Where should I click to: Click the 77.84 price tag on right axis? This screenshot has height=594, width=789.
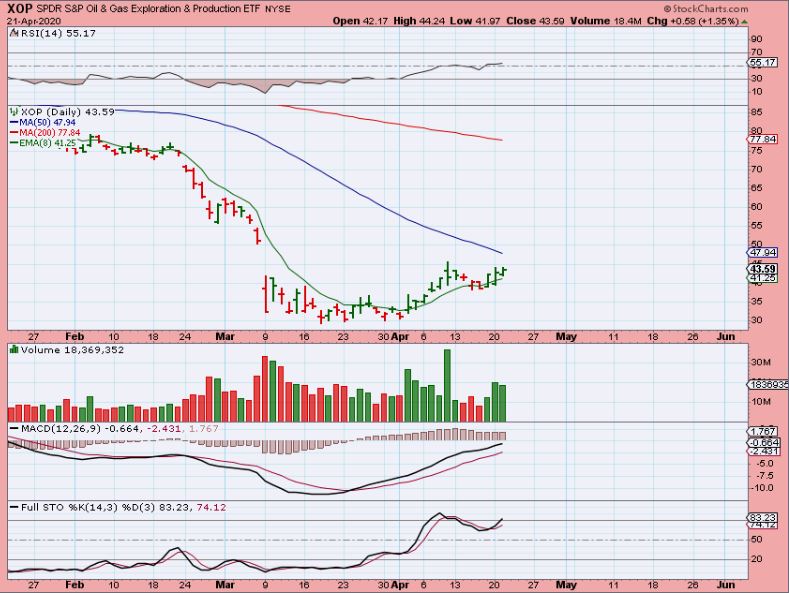[763, 139]
